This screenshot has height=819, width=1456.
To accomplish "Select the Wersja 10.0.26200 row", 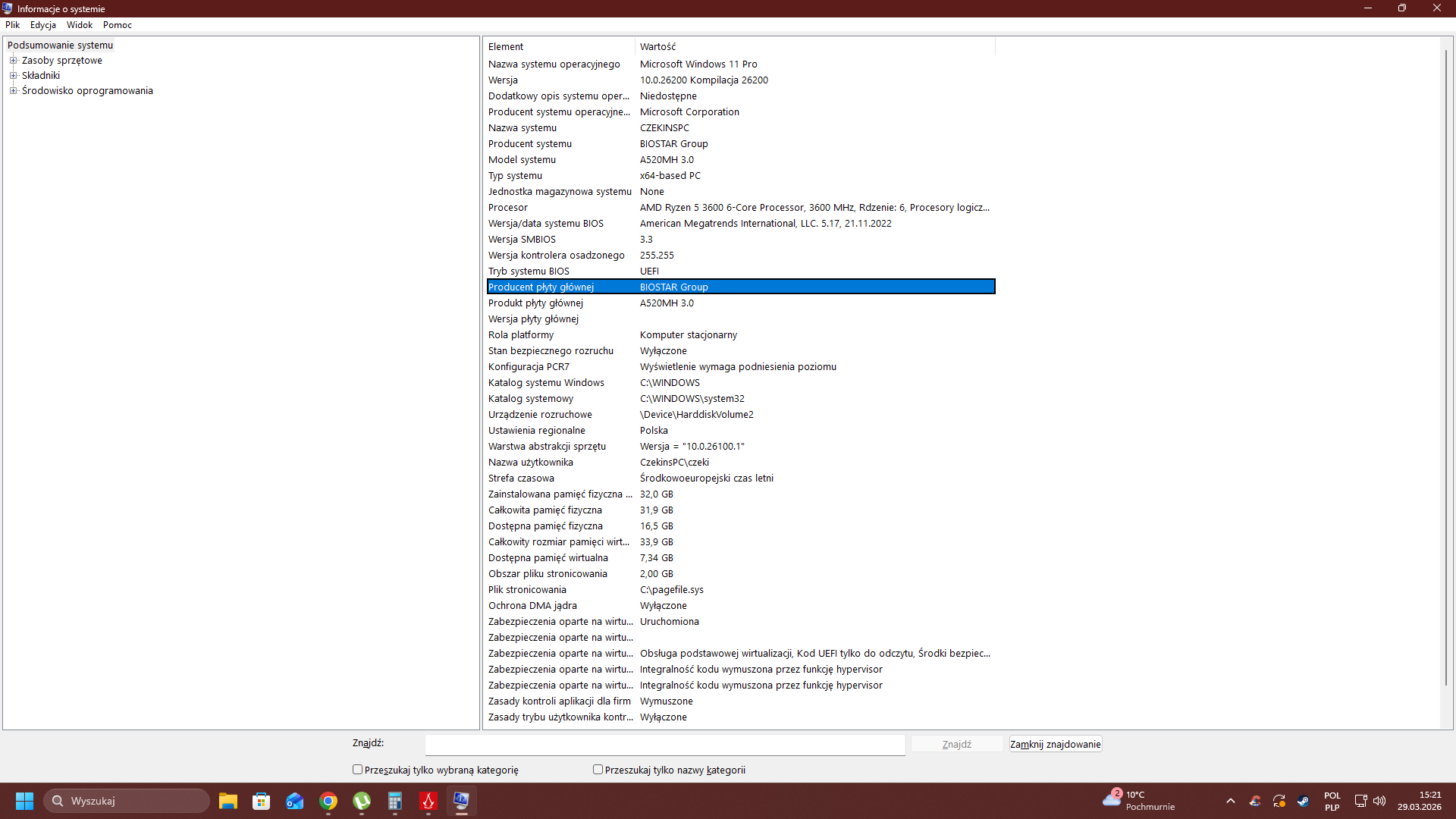I will [741, 80].
